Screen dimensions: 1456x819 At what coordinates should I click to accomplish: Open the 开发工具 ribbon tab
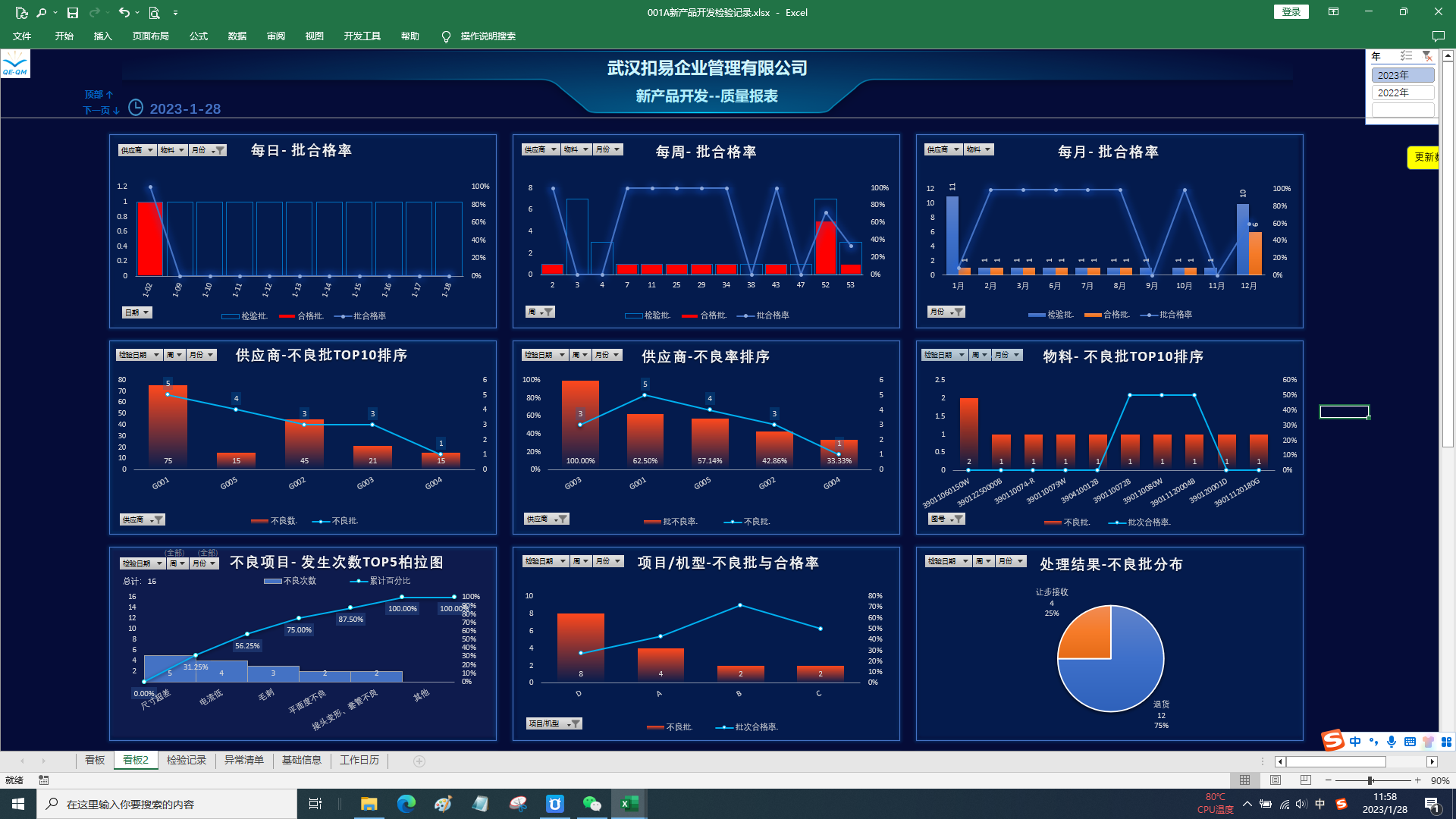(362, 36)
